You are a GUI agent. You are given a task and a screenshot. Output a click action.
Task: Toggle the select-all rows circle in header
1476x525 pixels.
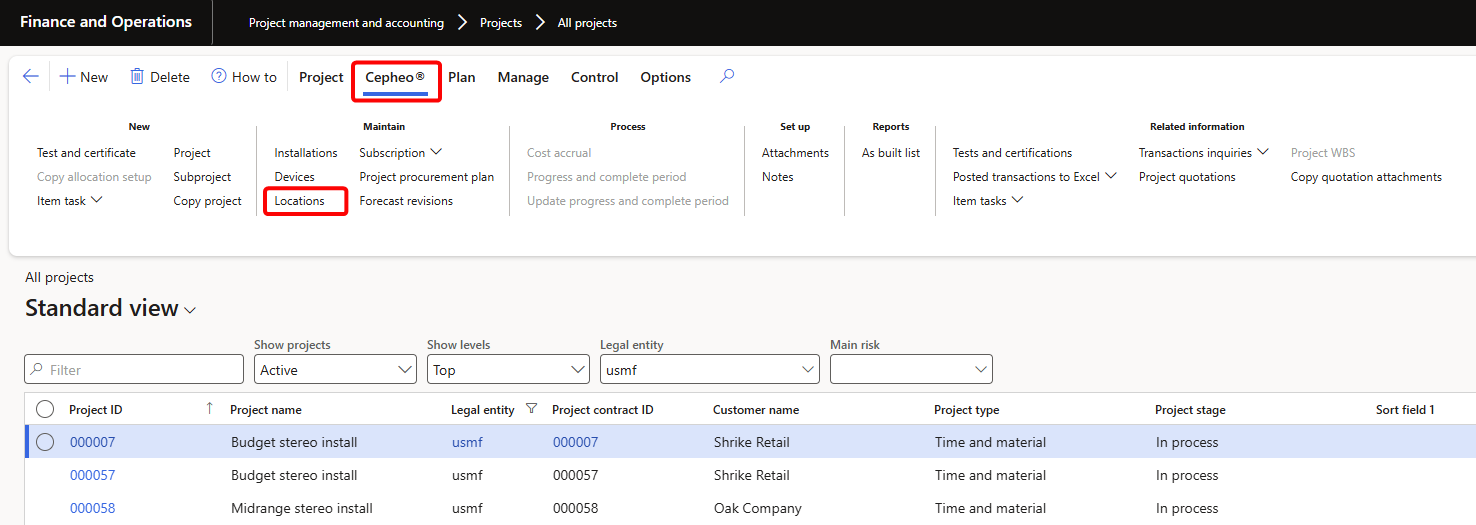point(45,409)
